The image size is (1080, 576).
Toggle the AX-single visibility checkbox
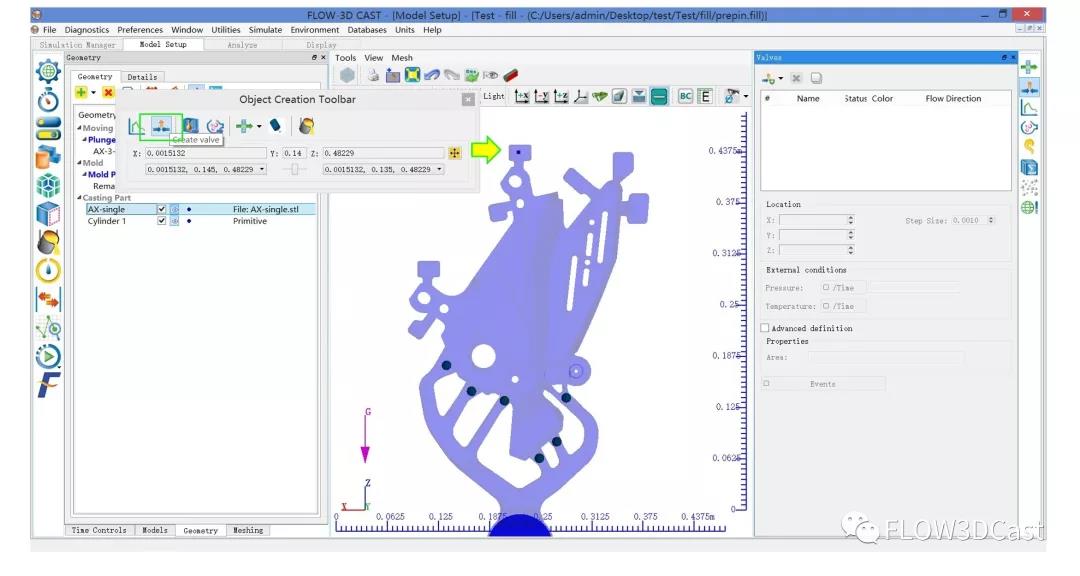[x=162, y=209]
